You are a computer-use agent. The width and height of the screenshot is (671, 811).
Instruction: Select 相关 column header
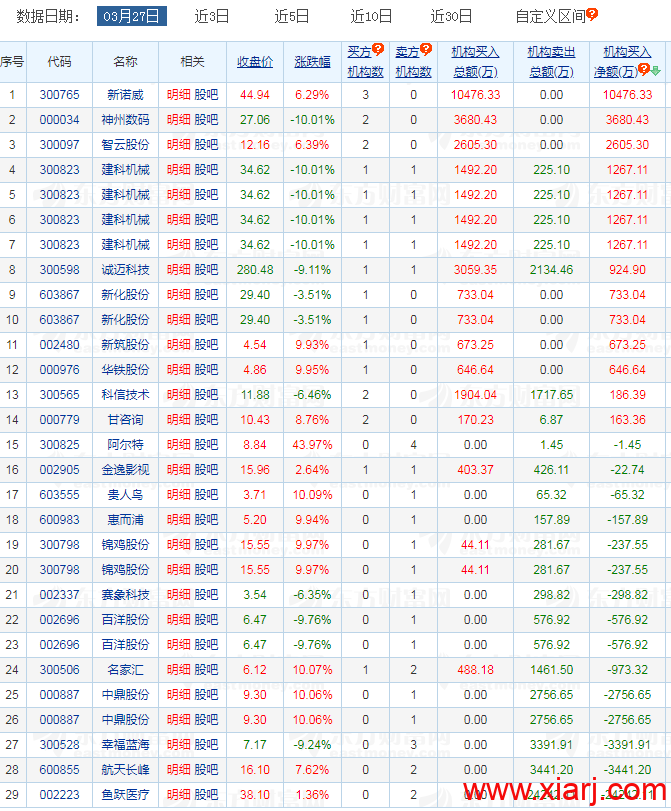[192, 62]
